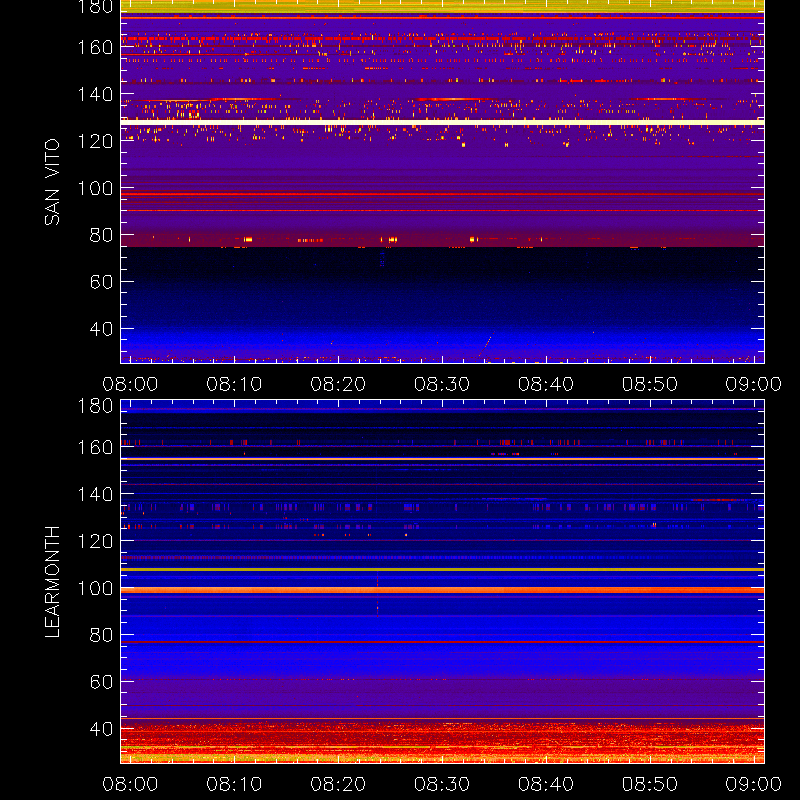Viewport: 800px width, 800px height.
Task: Pick the 80 frequency label on LEARMONTH plot
Action: 101,635
